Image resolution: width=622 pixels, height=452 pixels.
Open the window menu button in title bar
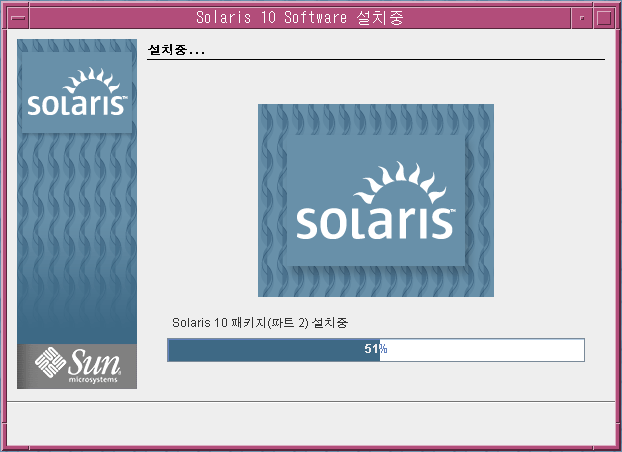click(x=18, y=18)
